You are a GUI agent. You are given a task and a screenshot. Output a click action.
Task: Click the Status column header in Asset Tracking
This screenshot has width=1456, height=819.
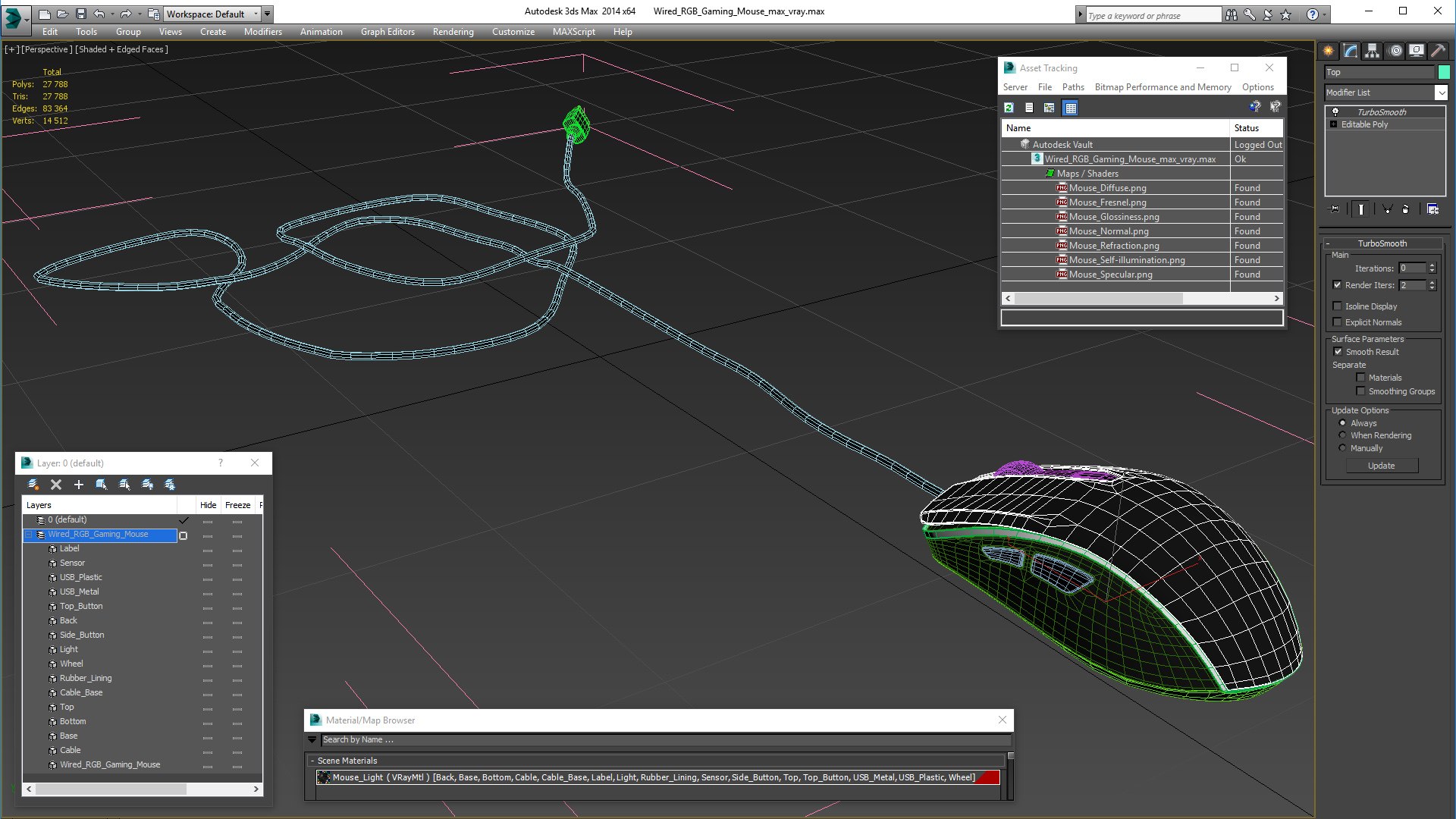click(1256, 128)
